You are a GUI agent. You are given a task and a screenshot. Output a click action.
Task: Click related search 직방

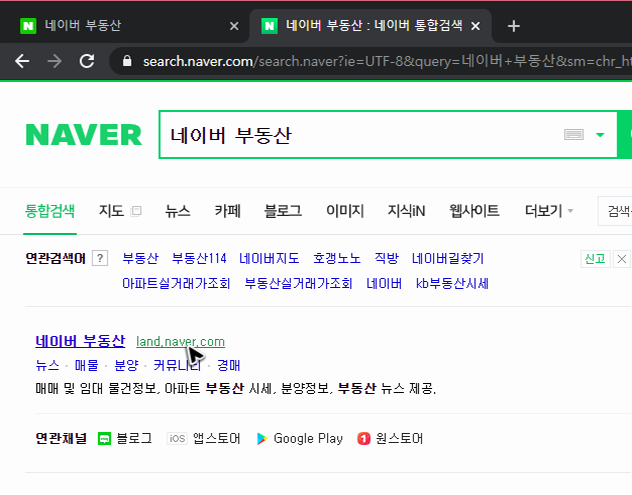[386, 258]
